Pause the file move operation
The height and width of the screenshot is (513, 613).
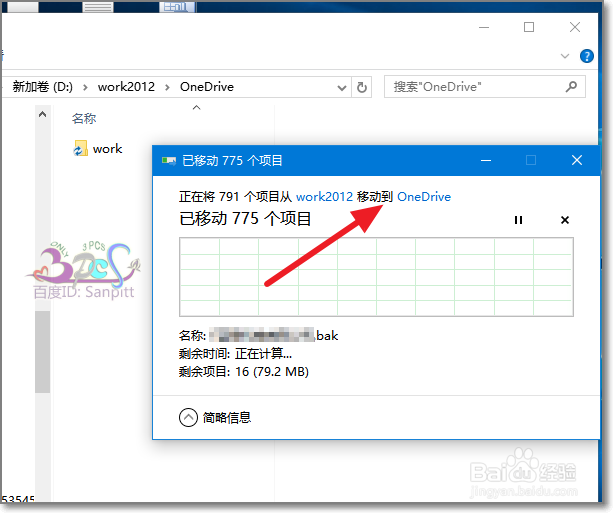point(518,220)
